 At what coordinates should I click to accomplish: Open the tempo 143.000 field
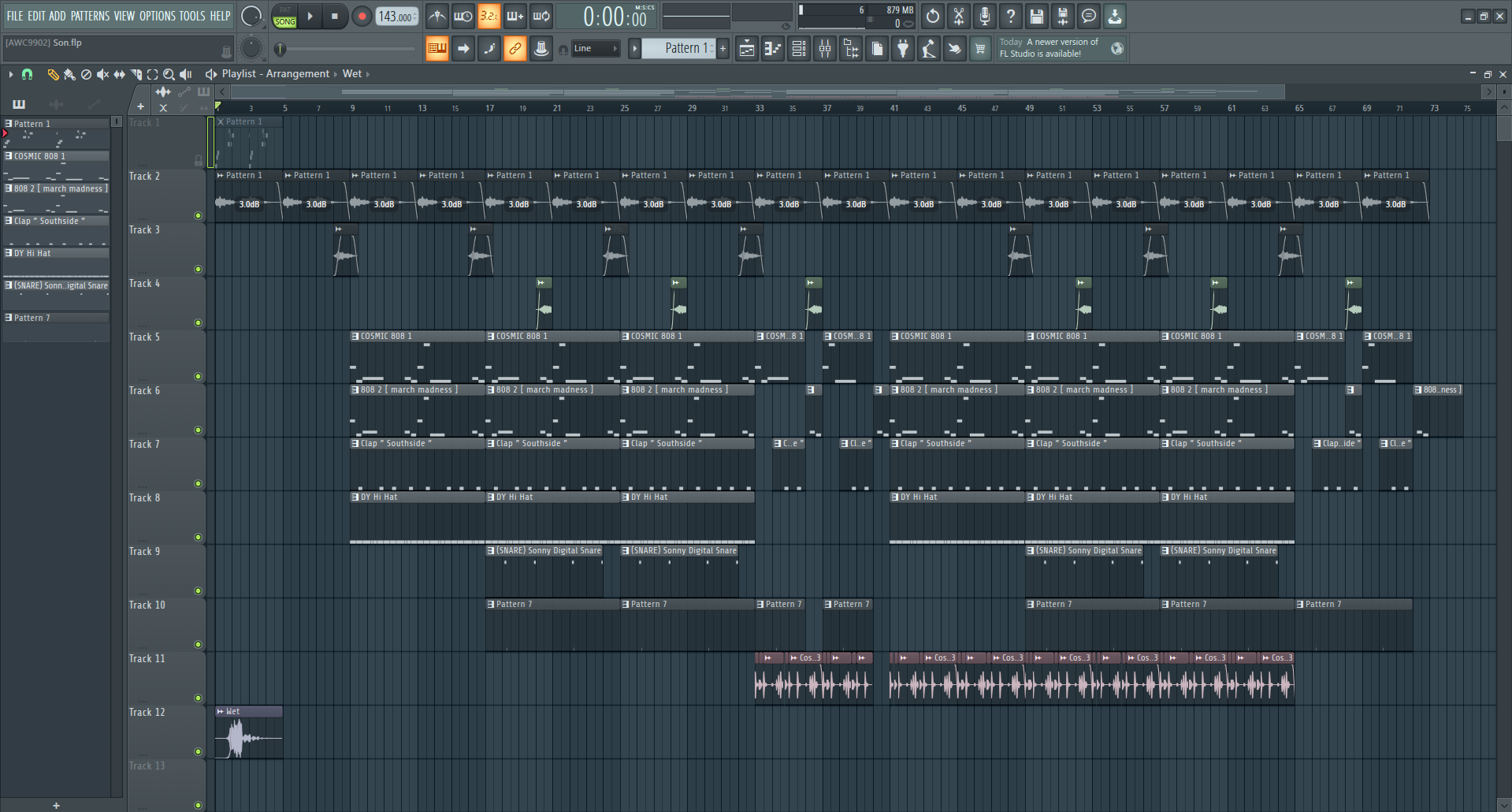pos(397,17)
